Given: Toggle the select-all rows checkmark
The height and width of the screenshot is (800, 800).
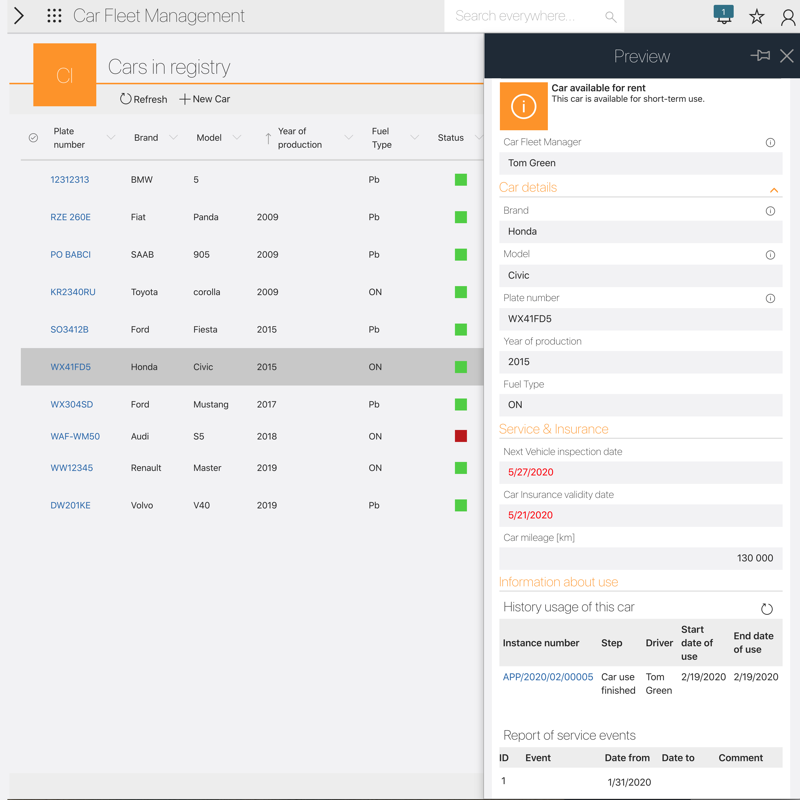Looking at the screenshot, I should pyautogui.click(x=33, y=138).
